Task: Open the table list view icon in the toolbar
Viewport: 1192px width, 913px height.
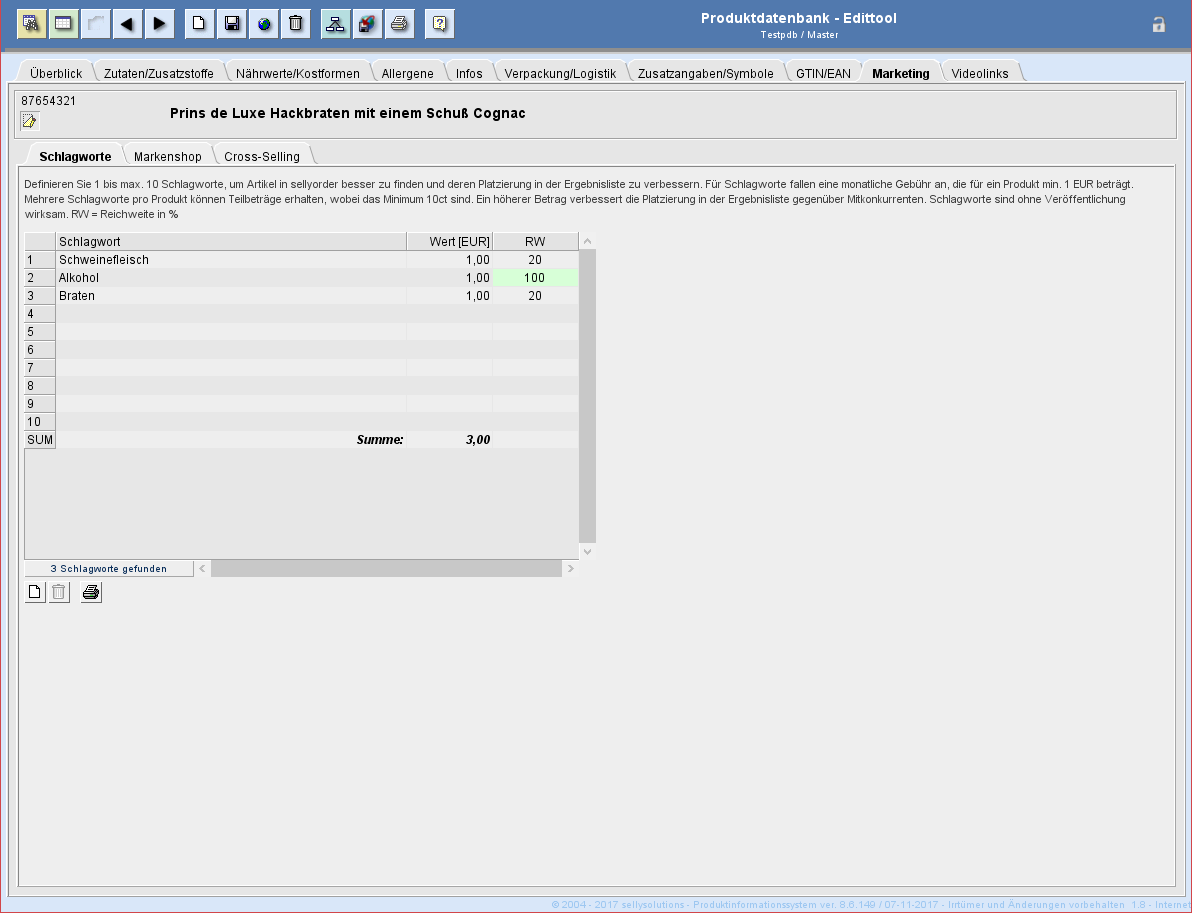Action: (63, 24)
